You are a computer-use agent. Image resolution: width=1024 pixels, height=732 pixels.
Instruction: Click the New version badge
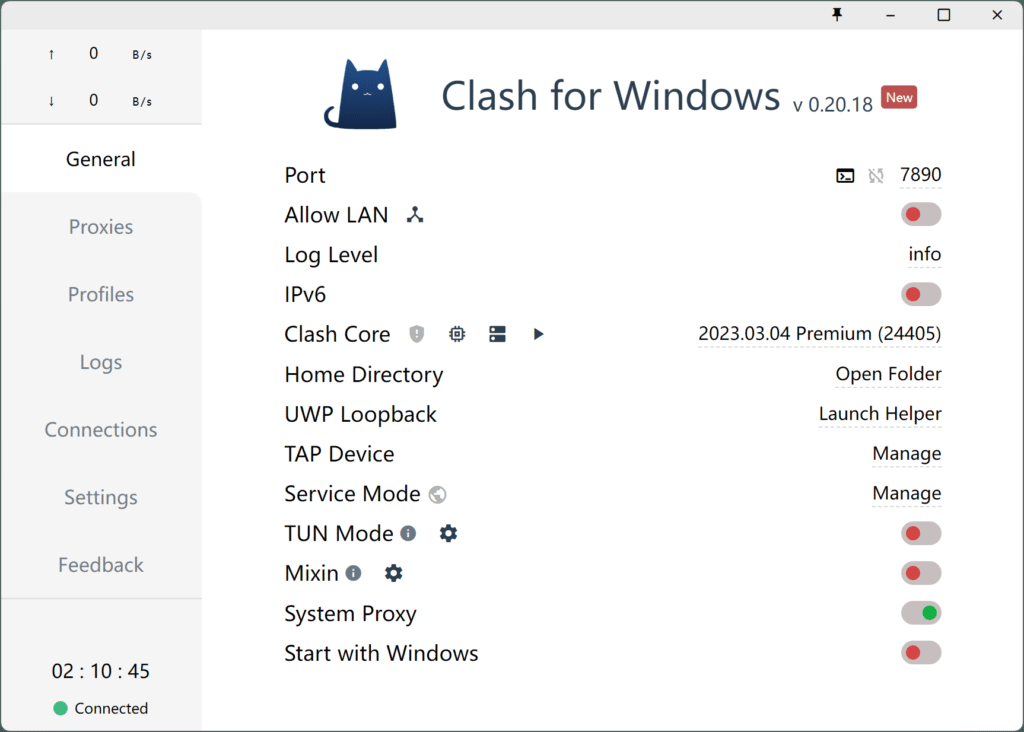(x=898, y=98)
